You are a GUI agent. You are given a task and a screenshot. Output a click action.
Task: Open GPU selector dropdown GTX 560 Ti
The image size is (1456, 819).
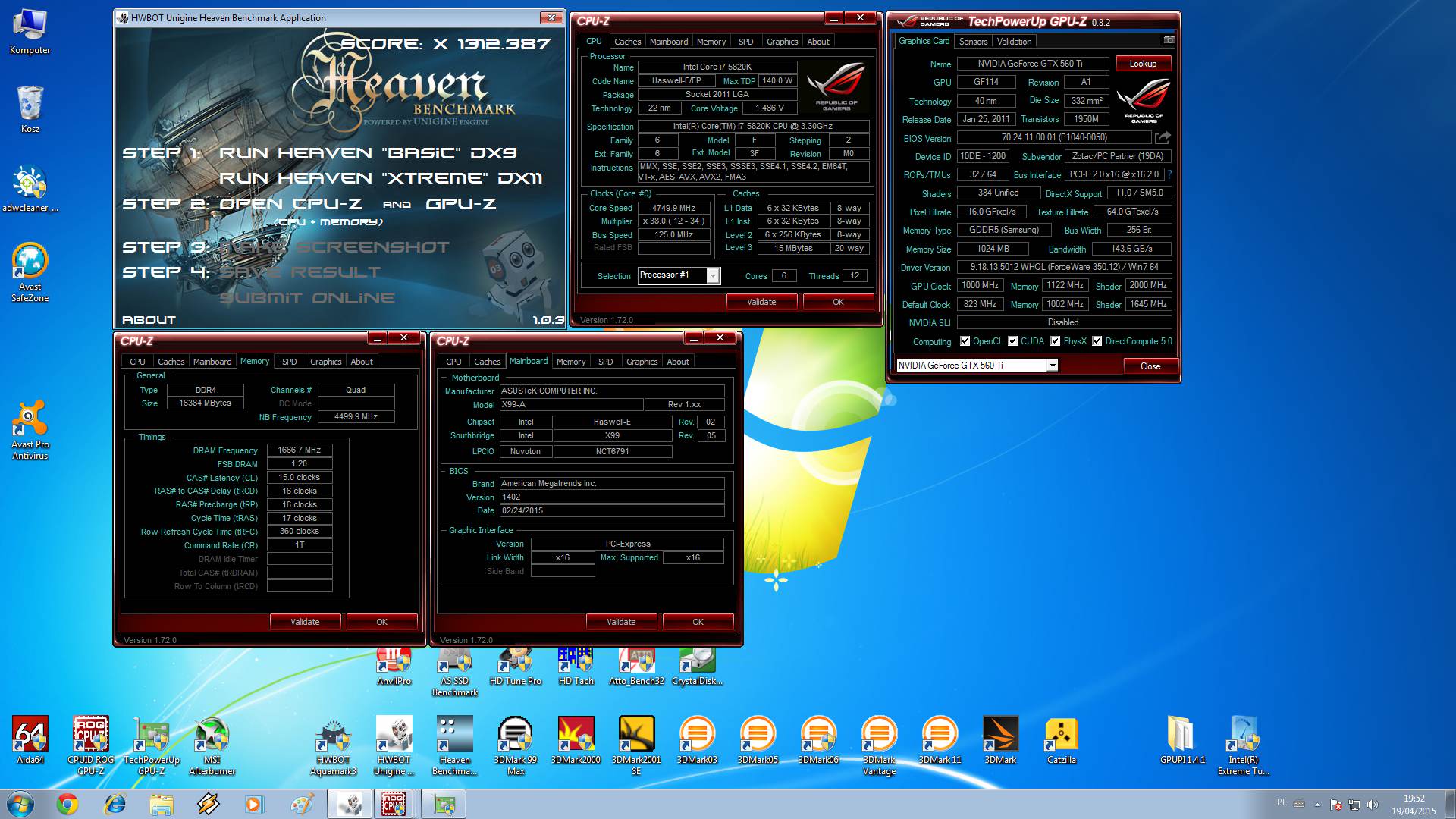(1053, 366)
